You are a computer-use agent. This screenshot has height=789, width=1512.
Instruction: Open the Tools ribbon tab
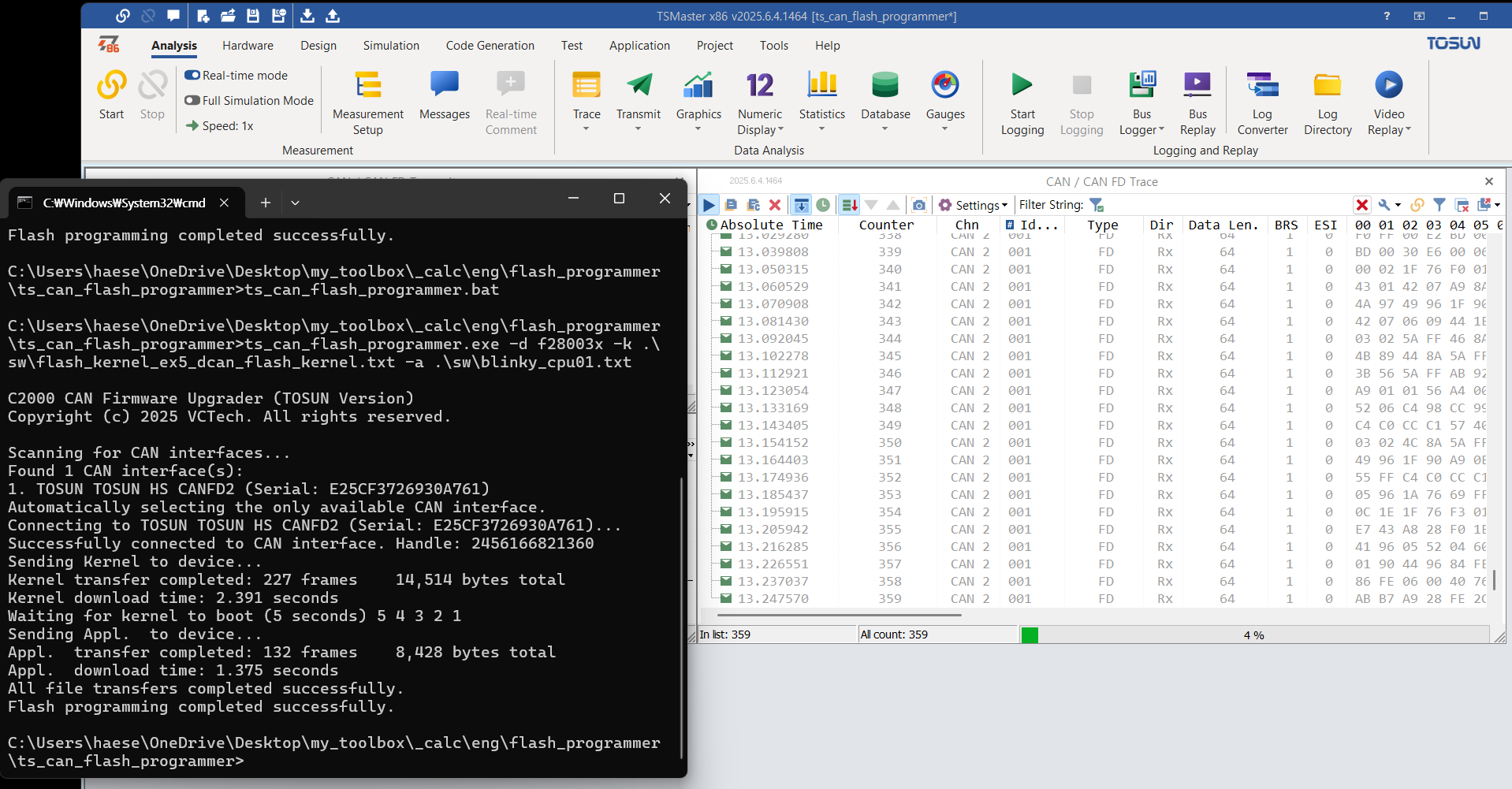coord(774,46)
